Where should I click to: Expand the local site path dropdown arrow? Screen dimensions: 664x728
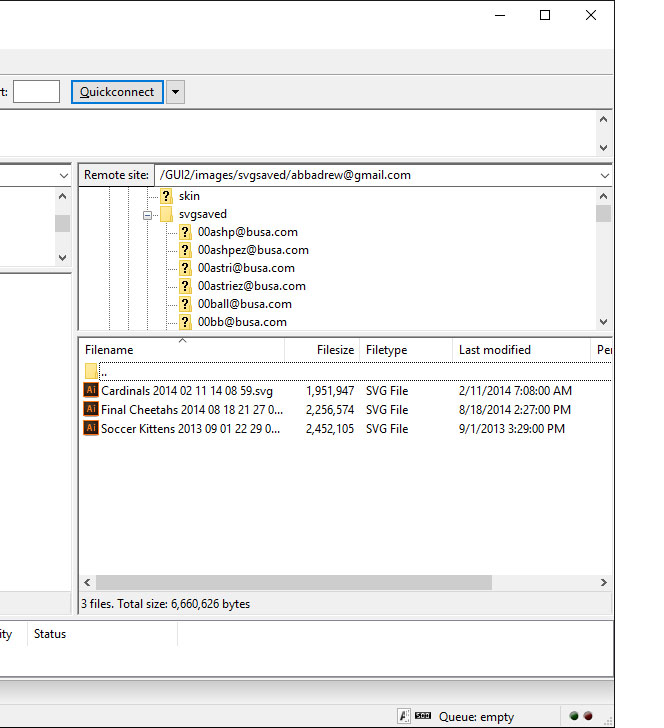[64, 176]
